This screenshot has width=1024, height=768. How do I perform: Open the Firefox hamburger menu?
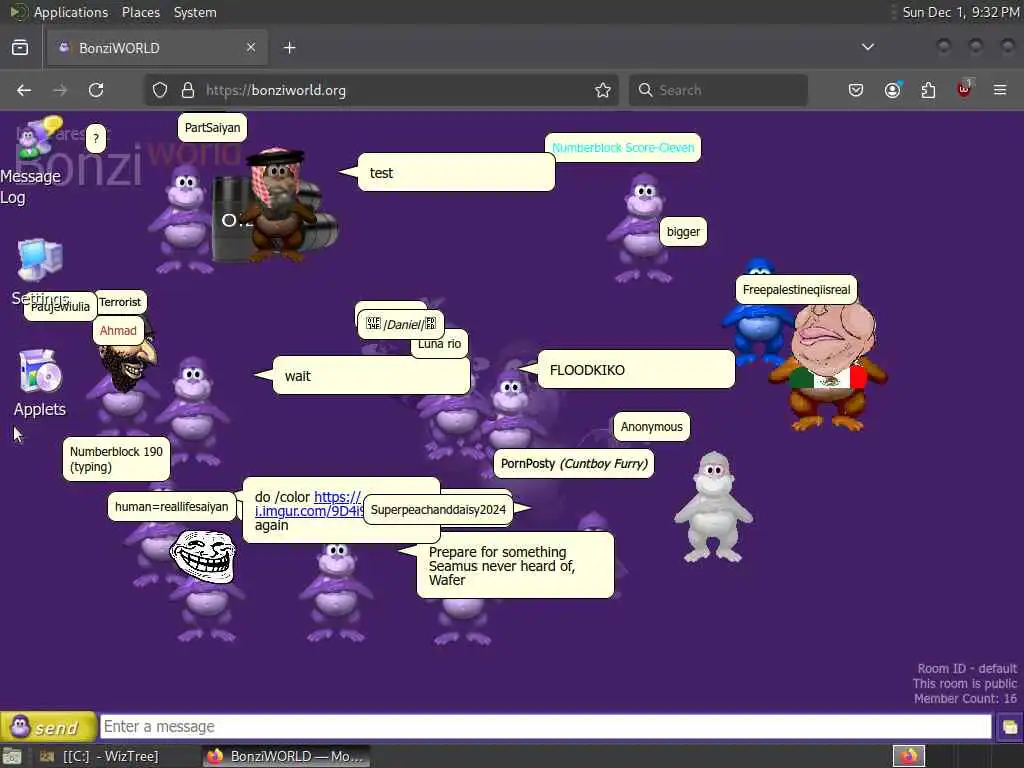tap(1000, 90)
